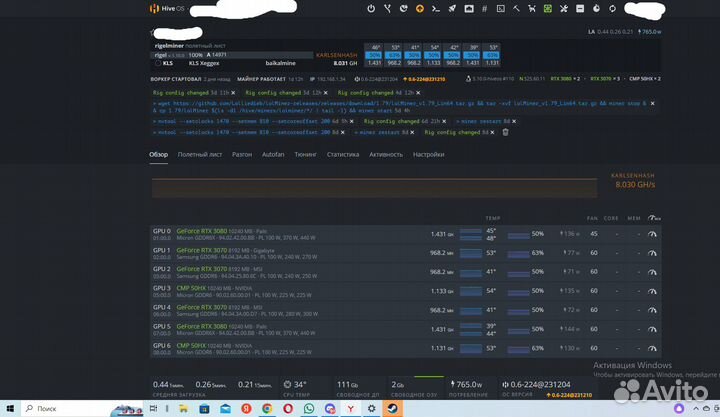This screenshot has width=720, height=417.
Task: Open the run command prompt icon
Action: [436, 9]
